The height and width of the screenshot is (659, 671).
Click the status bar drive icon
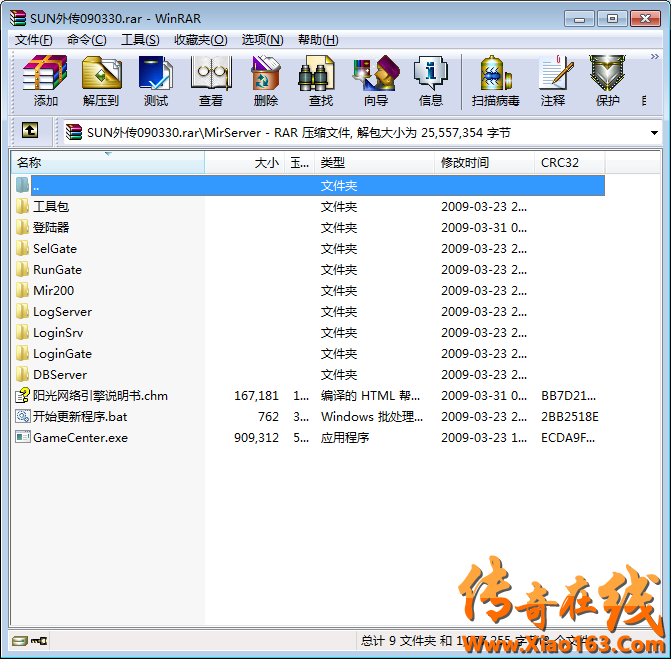[20, 641]
